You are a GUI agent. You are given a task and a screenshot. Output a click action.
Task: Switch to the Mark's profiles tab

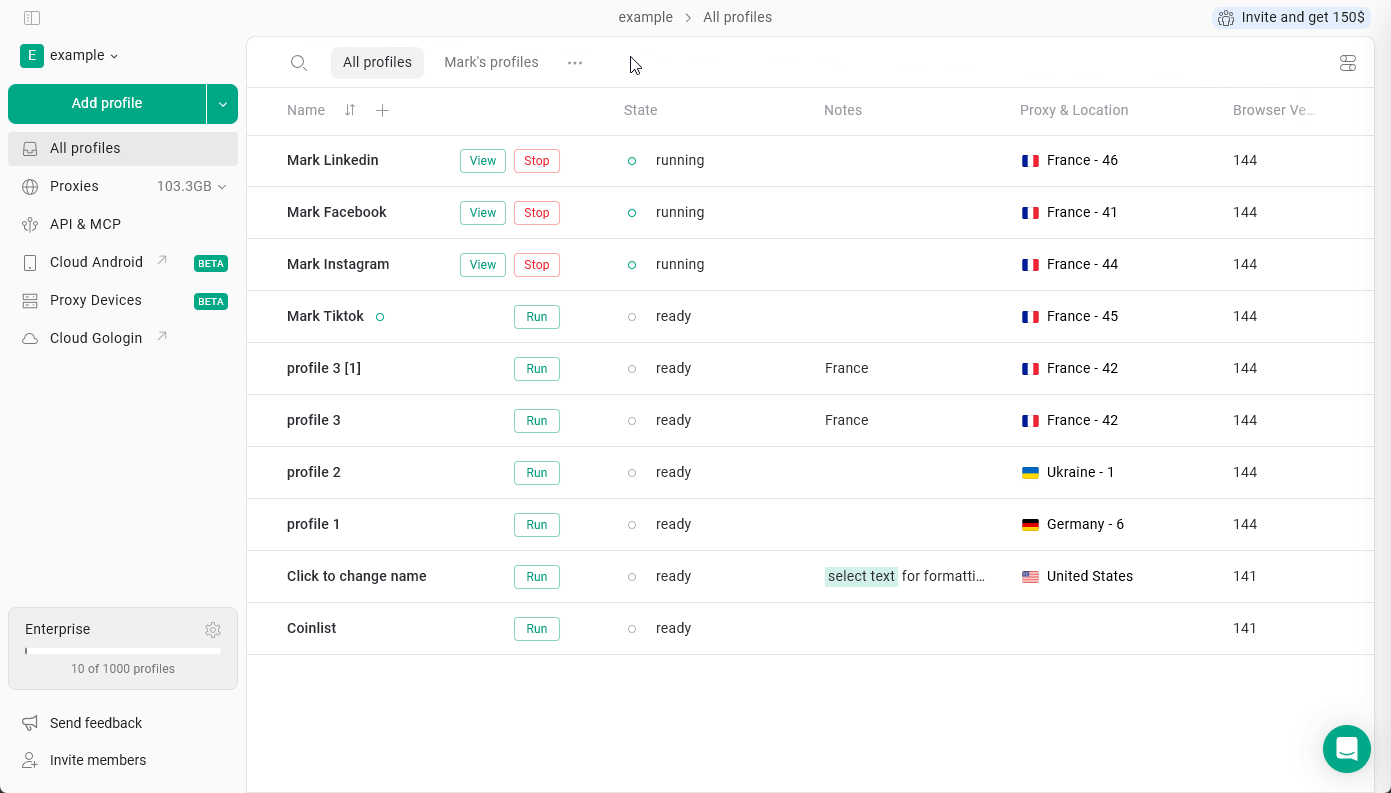coord(491,62)
